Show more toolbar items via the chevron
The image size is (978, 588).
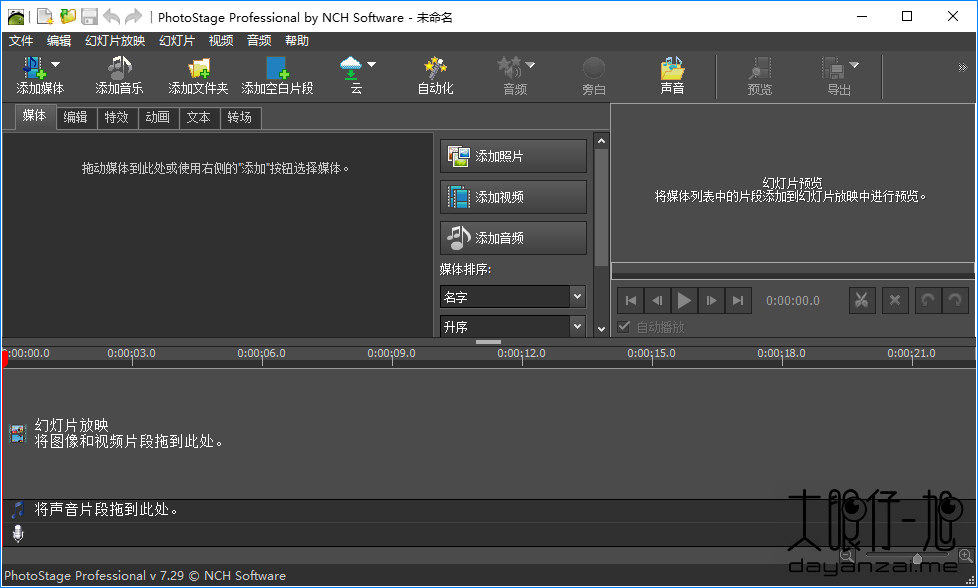click(x=962, y=67)
